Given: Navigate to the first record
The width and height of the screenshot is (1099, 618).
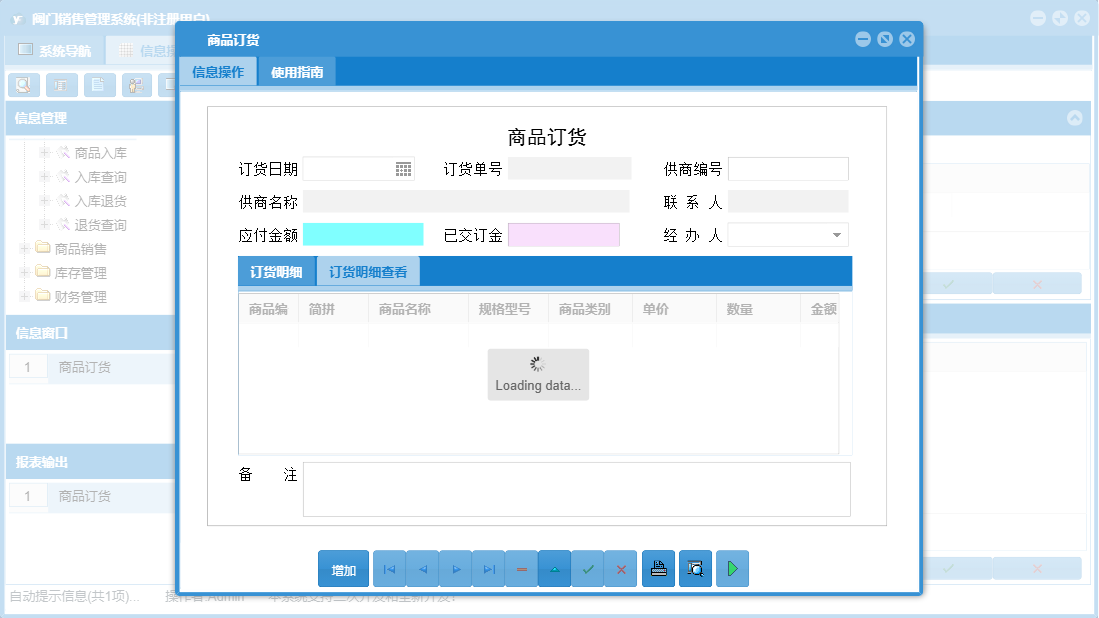Looking at the screenshot, I should 389,568.
